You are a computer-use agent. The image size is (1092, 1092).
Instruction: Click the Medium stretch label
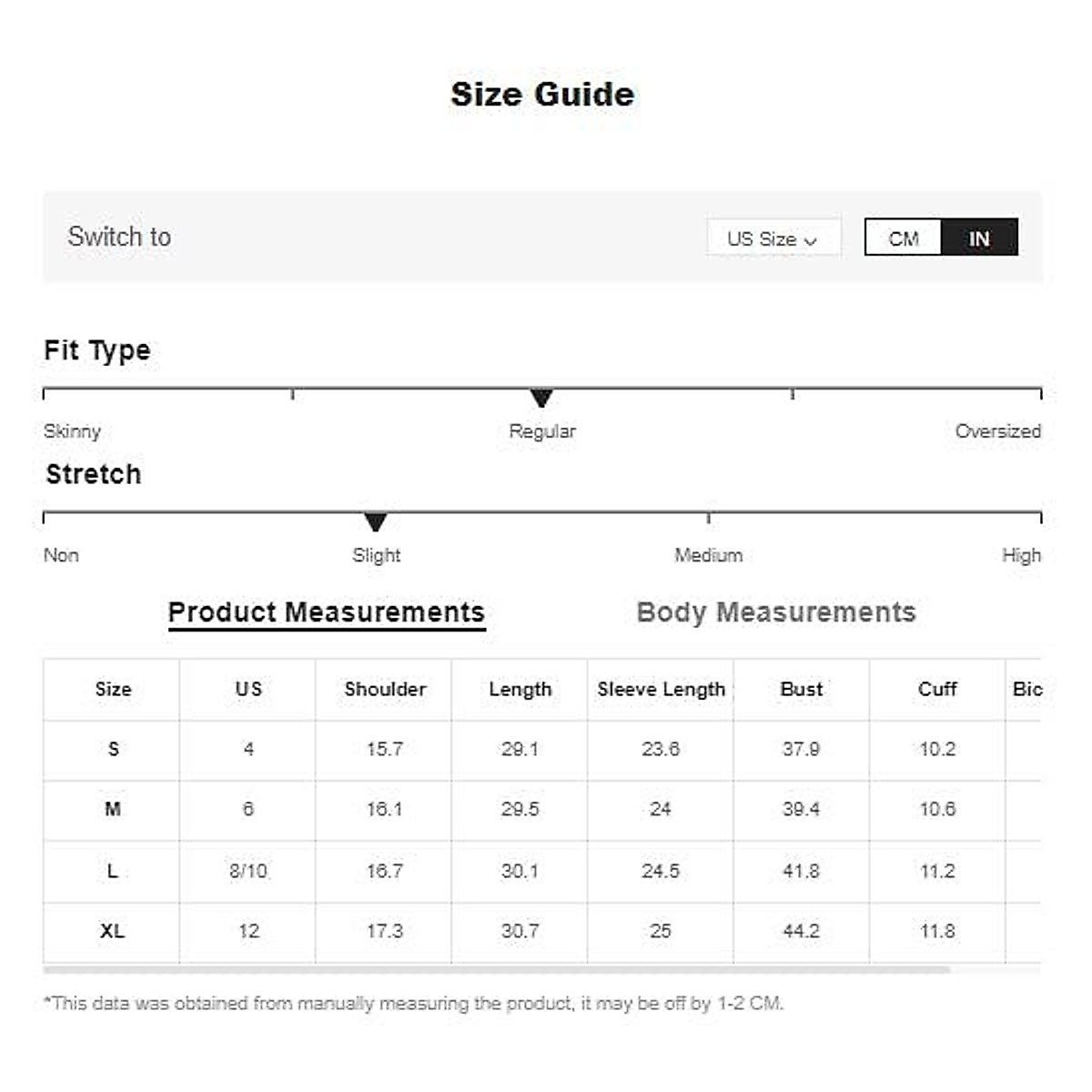tap(708, 555)
